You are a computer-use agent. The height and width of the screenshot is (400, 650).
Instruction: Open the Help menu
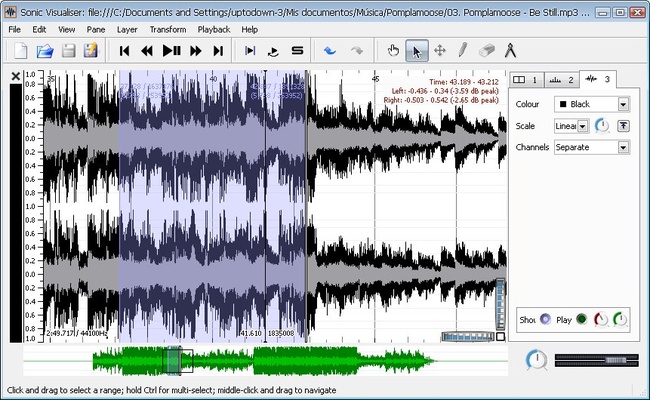[x=250, y=29]
